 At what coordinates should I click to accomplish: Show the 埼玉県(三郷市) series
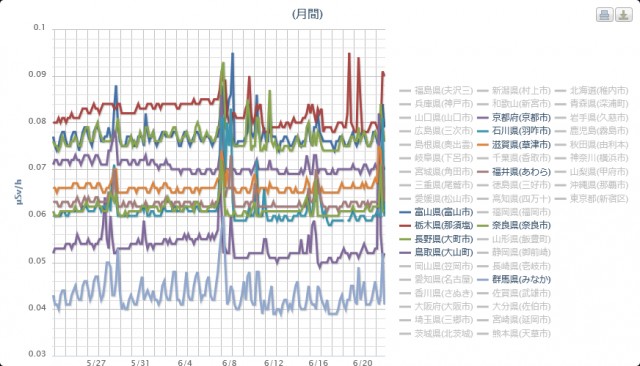click(437, 320)
